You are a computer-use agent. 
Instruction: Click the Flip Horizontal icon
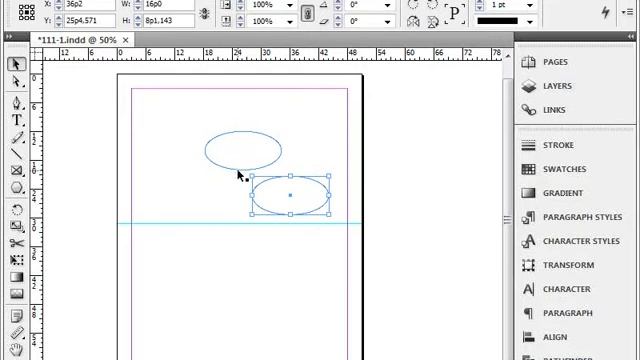tap(413, 21)
